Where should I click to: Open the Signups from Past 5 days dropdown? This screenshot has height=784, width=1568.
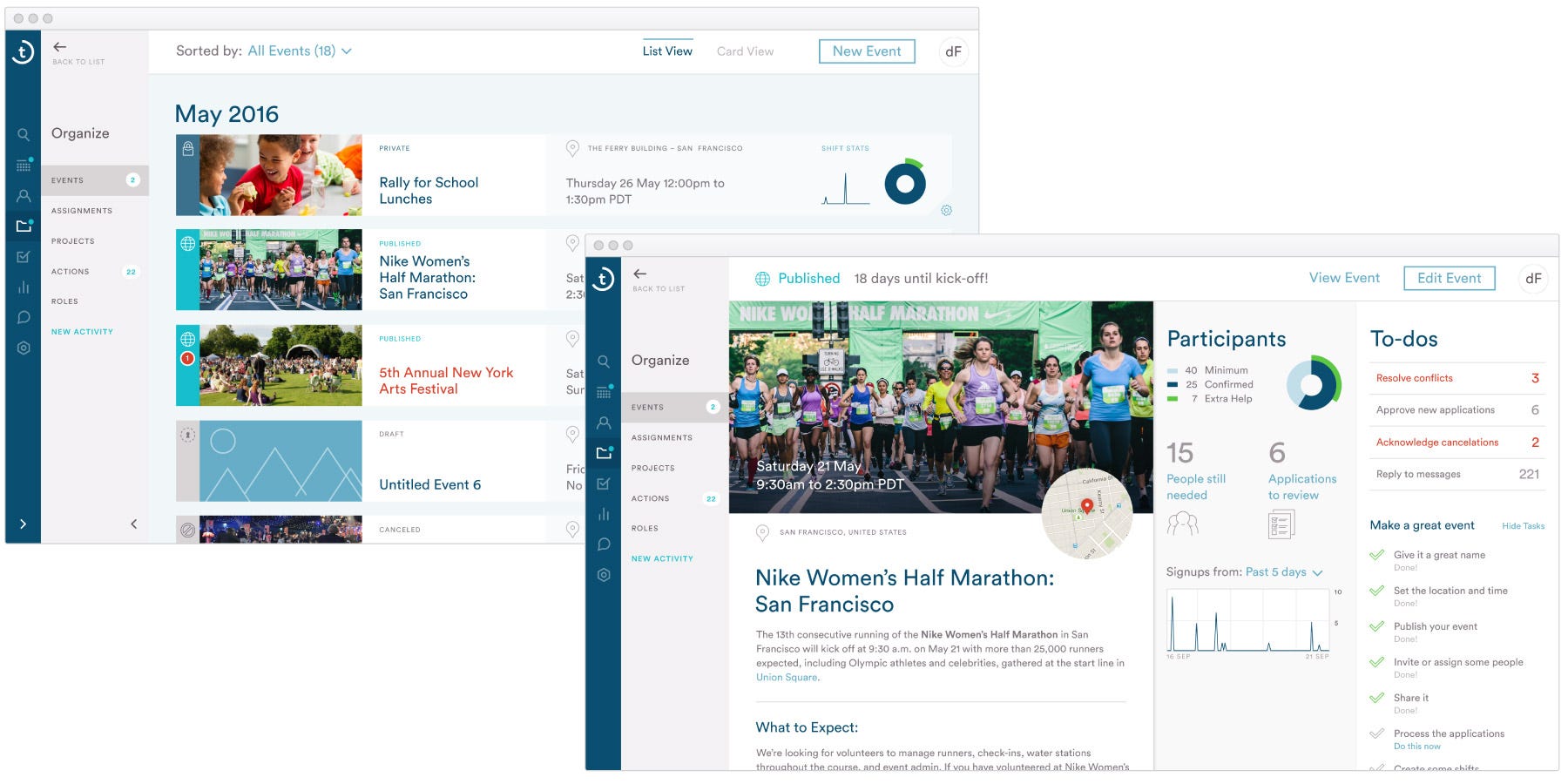point(1284,572)
